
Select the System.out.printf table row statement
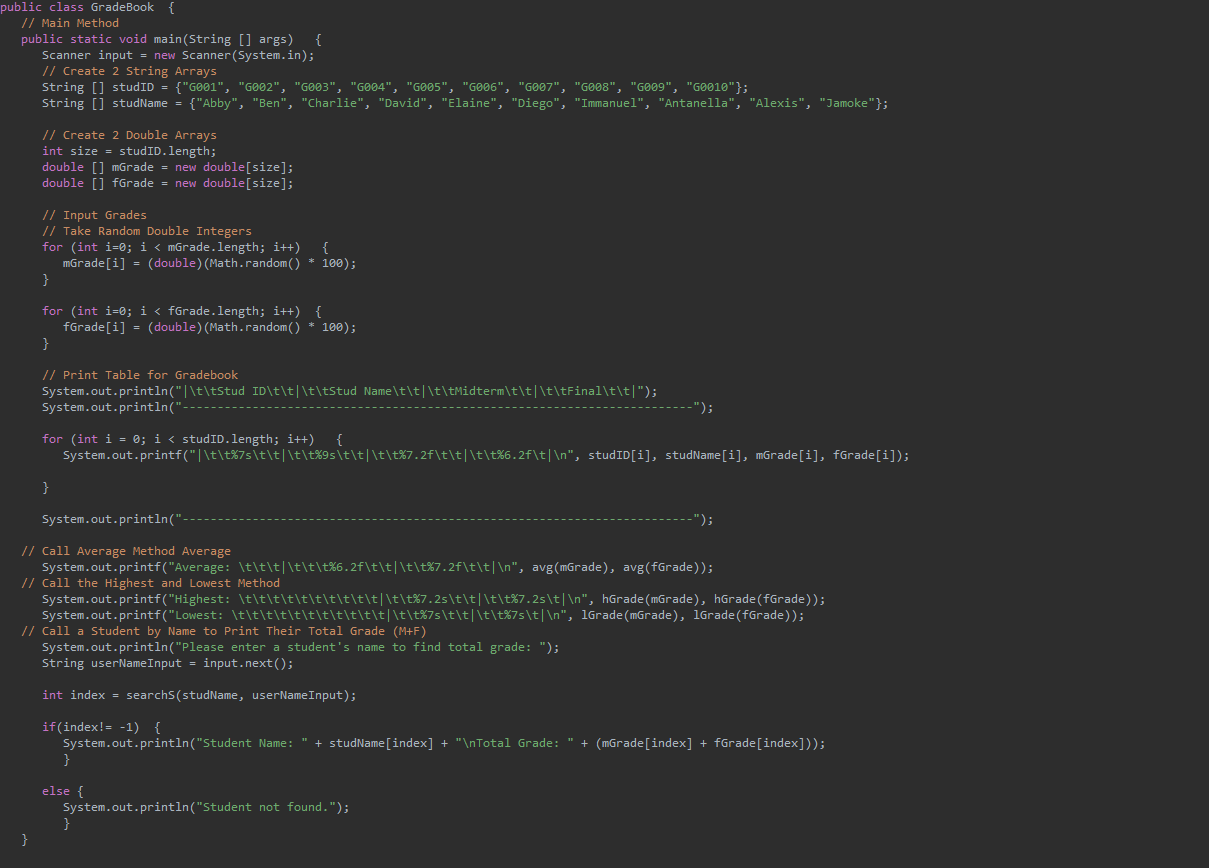click(400, 454)
